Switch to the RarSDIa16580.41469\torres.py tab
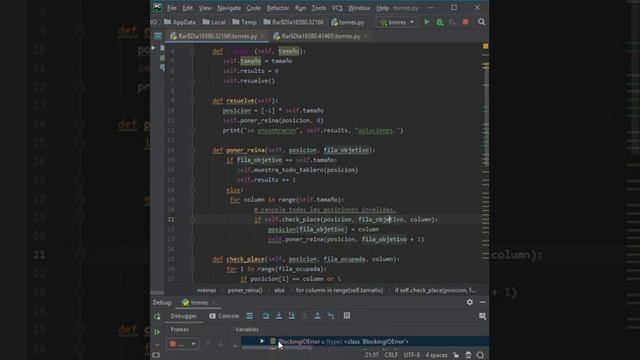Viewport: 640px width, 360px height. [320, 36]
